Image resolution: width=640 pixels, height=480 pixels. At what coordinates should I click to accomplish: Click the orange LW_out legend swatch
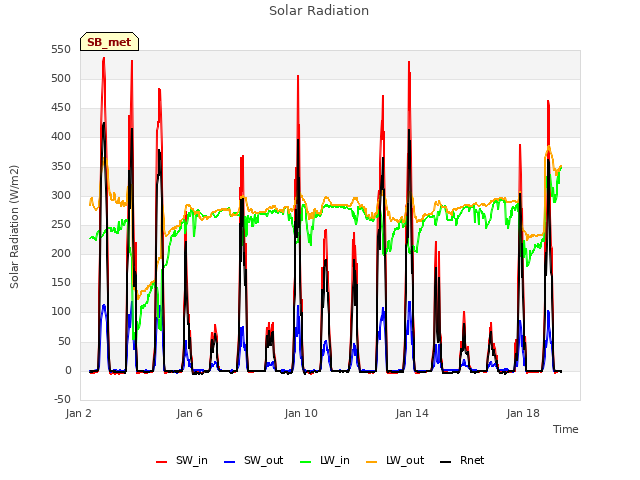click(x=371, y=462)
